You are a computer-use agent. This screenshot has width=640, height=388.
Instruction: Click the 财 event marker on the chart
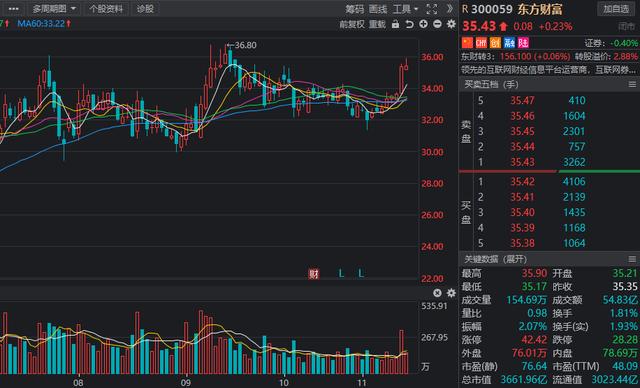(313, 274)
